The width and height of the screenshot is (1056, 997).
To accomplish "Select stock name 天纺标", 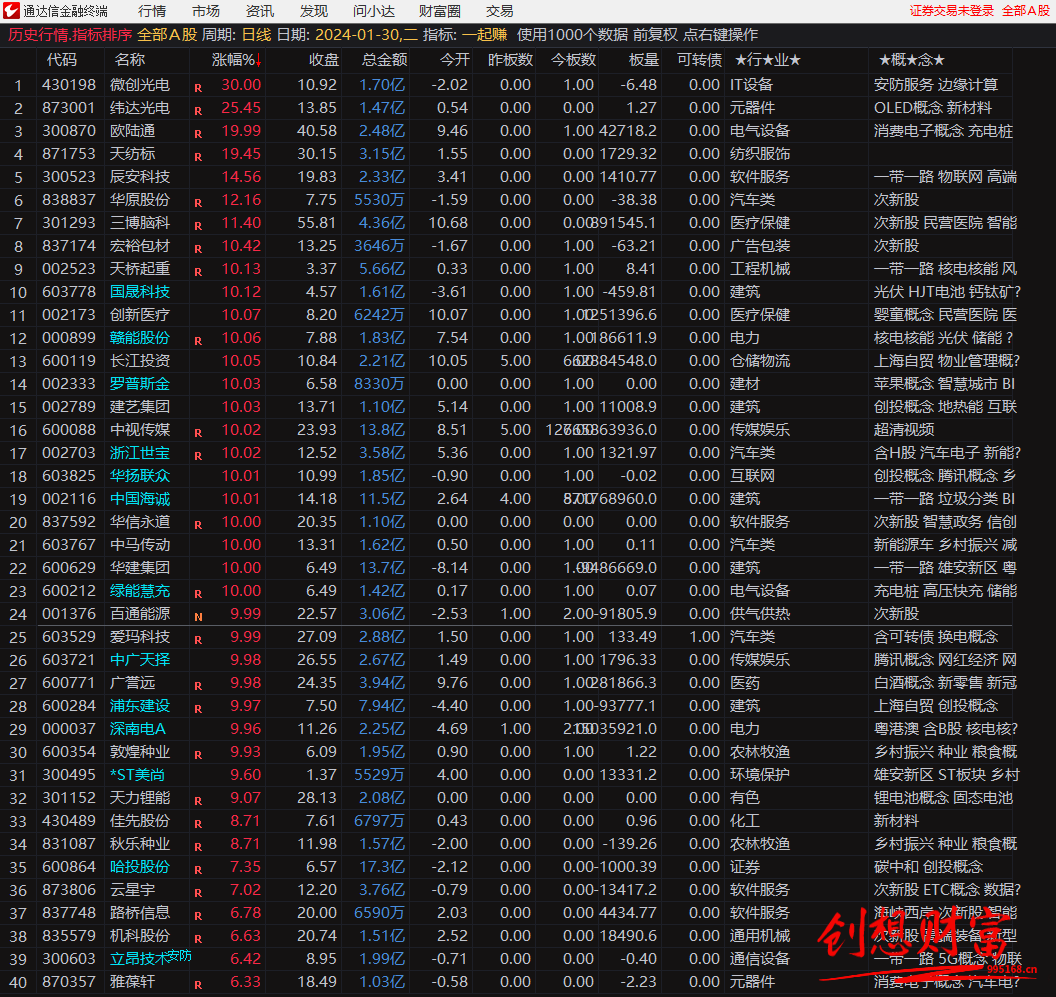I will 133,154.
